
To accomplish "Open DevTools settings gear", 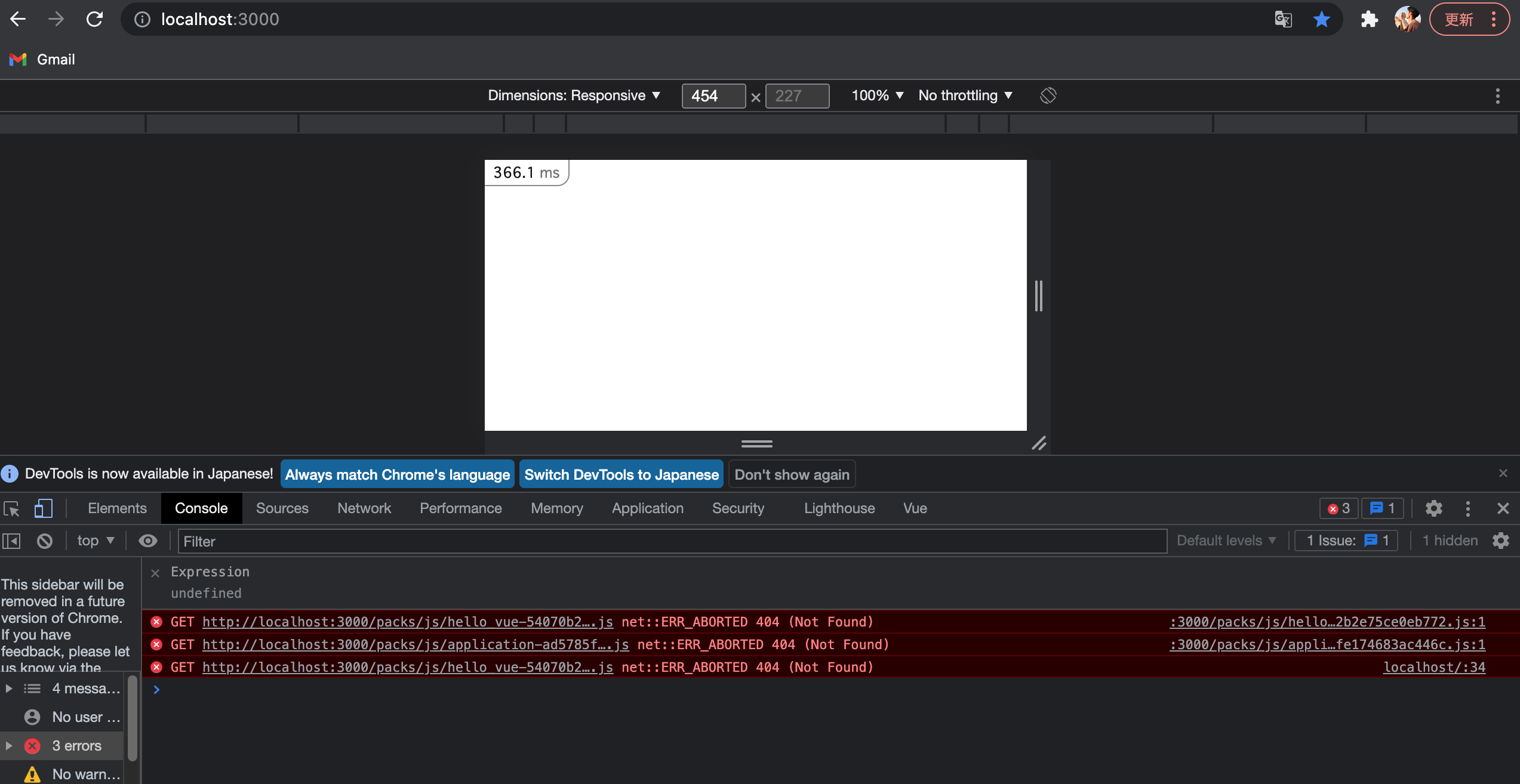I will tap(1433, 508).
